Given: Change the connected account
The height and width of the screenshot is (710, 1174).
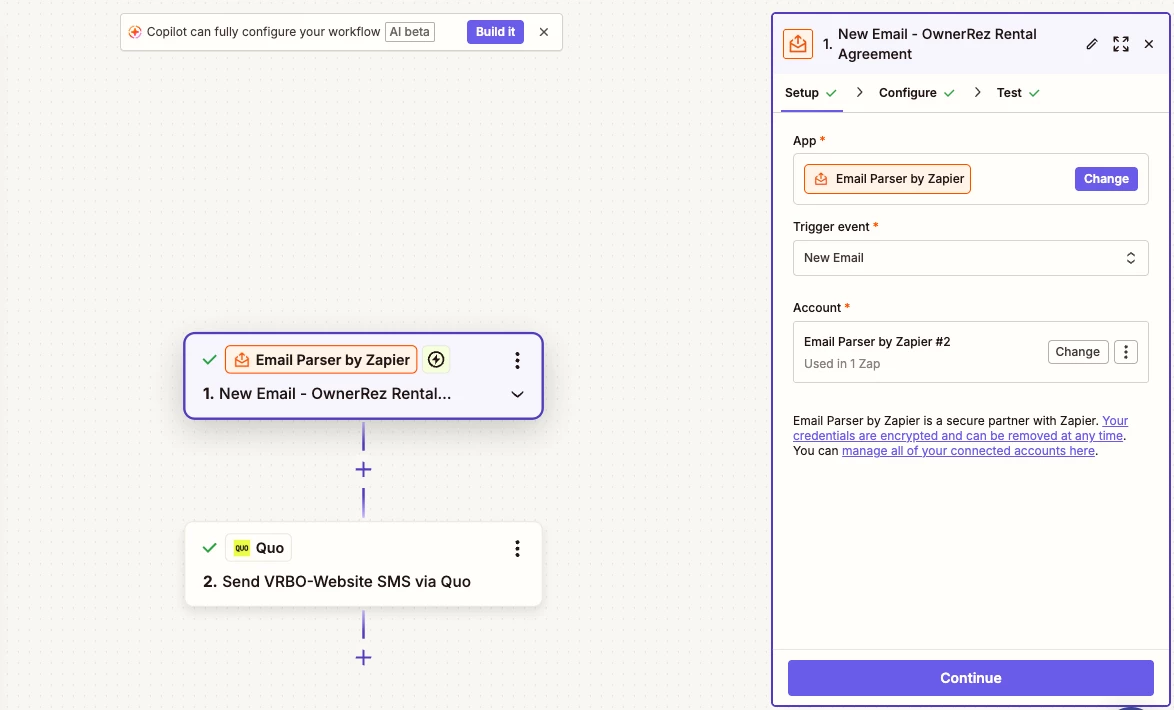Looking at the screenshot, I should pyautogui.click(x=1077, y=352).
